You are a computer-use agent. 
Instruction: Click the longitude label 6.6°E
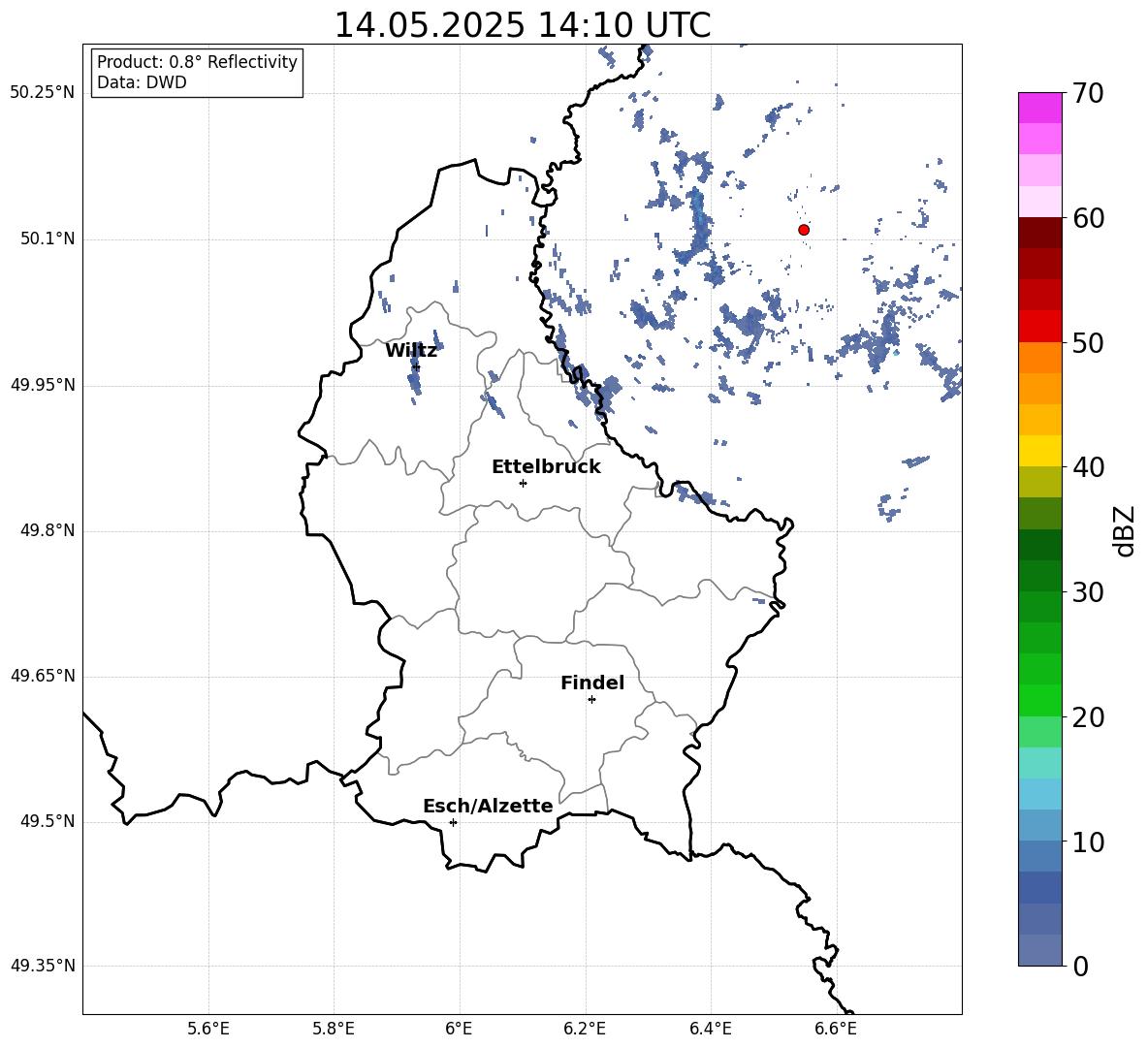(836, 1029)
